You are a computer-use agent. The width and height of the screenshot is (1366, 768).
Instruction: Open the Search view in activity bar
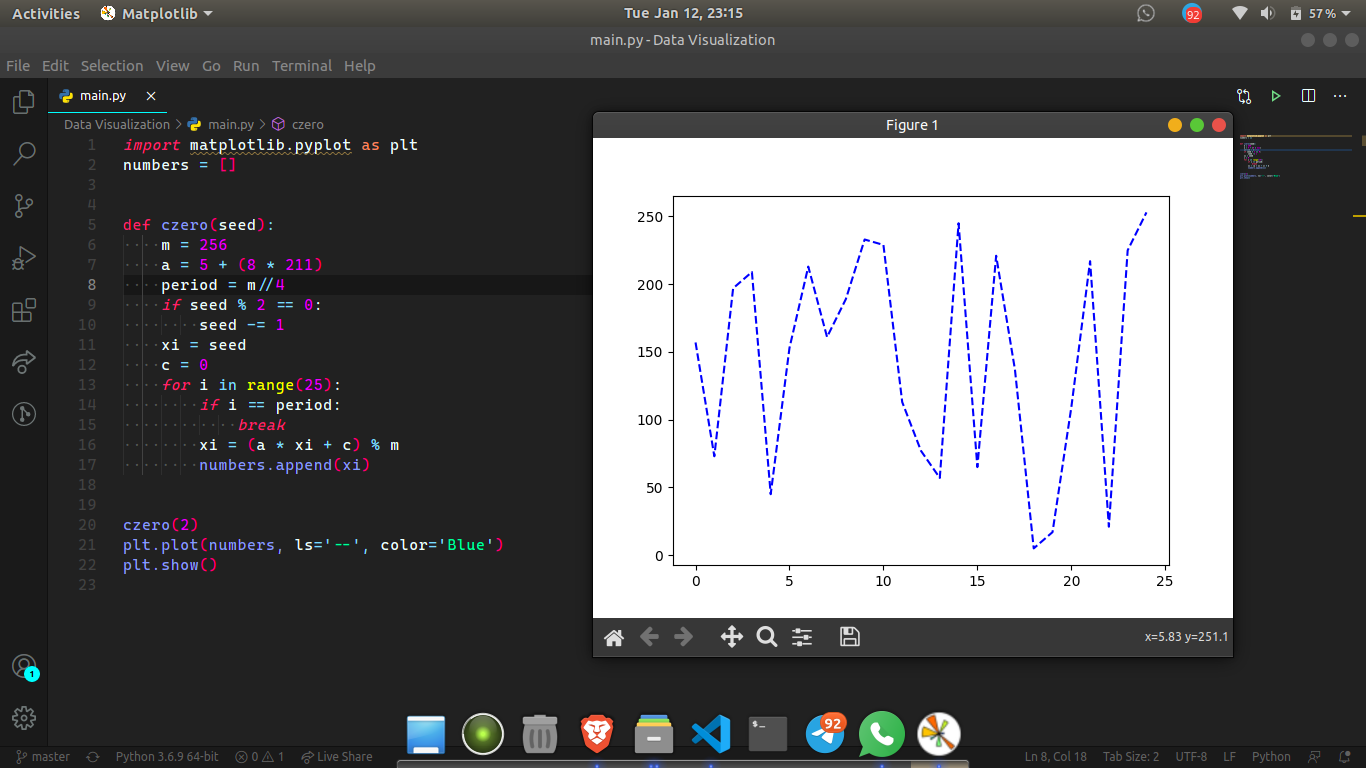(x=24, y=154)
